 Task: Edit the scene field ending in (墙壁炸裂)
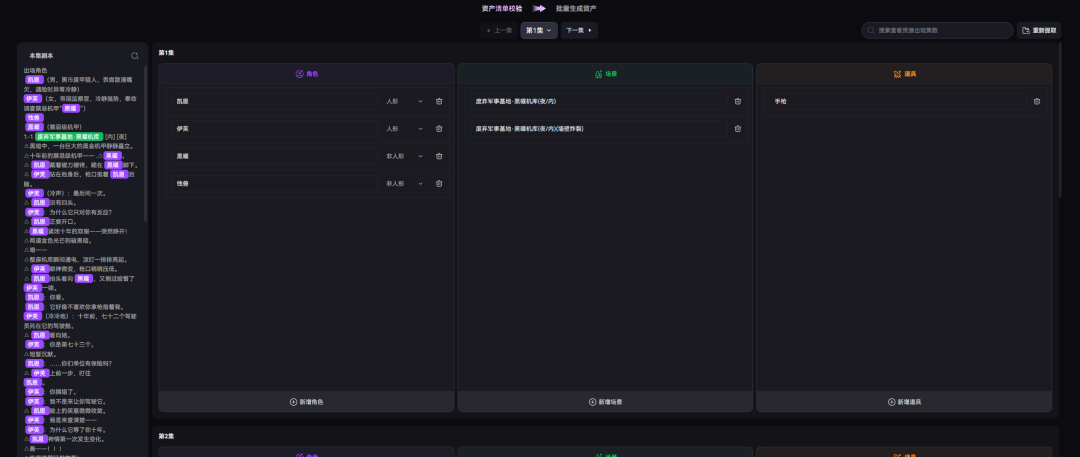point(599,129)
